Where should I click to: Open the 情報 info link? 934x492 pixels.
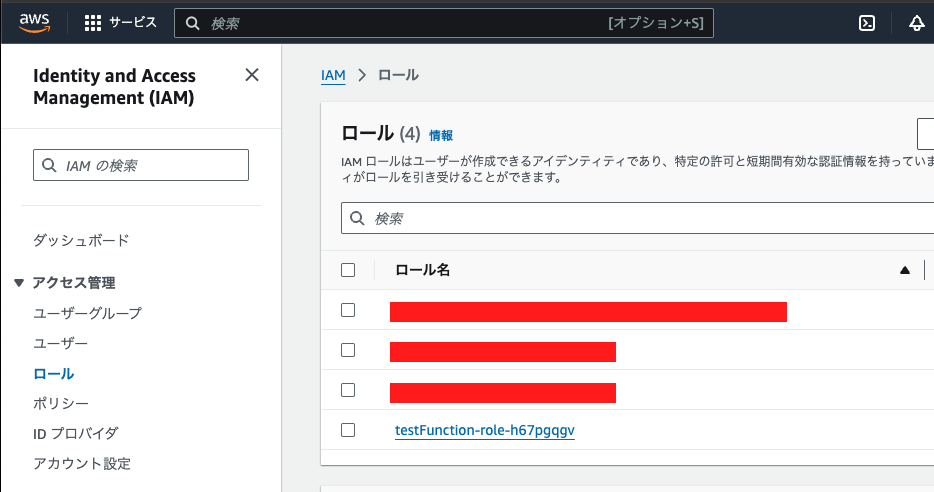pos(441,136)
